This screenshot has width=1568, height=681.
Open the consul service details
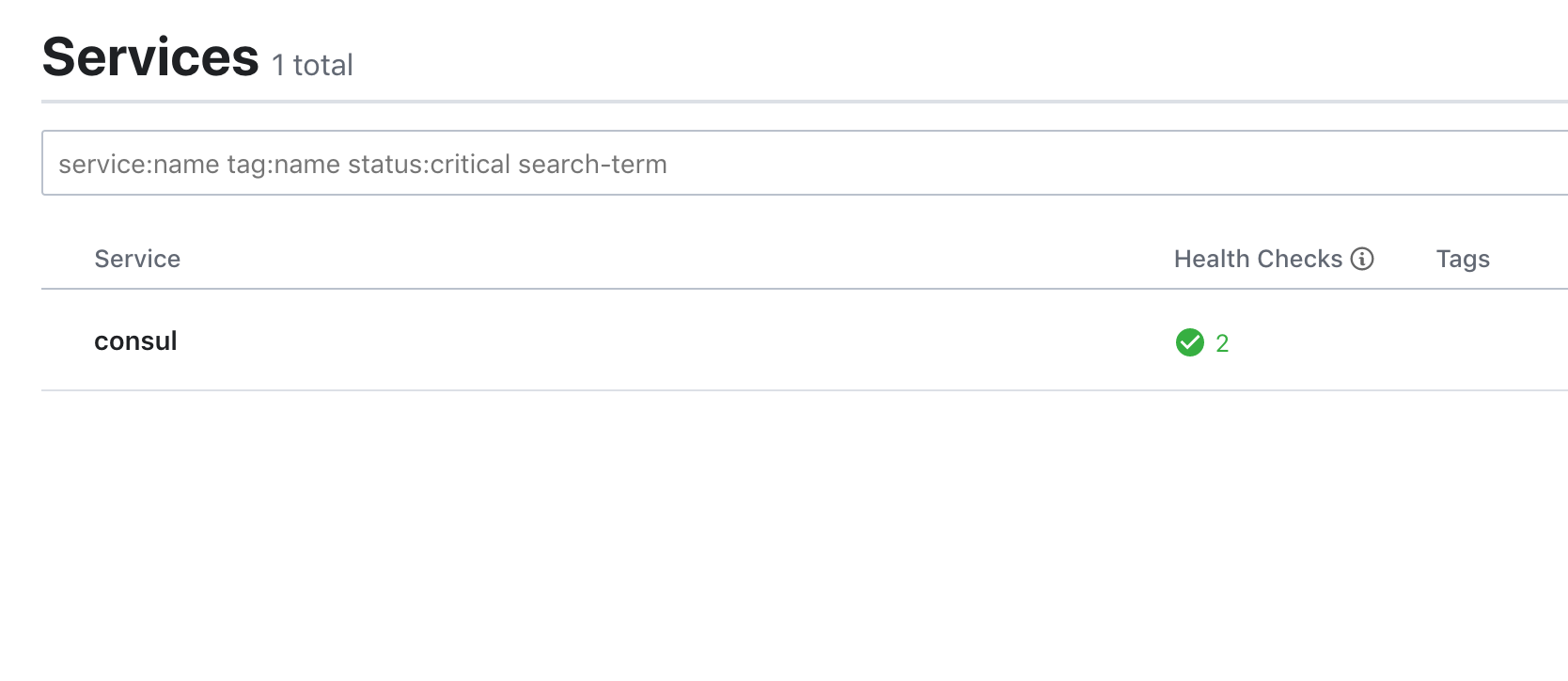click(136, 341)
